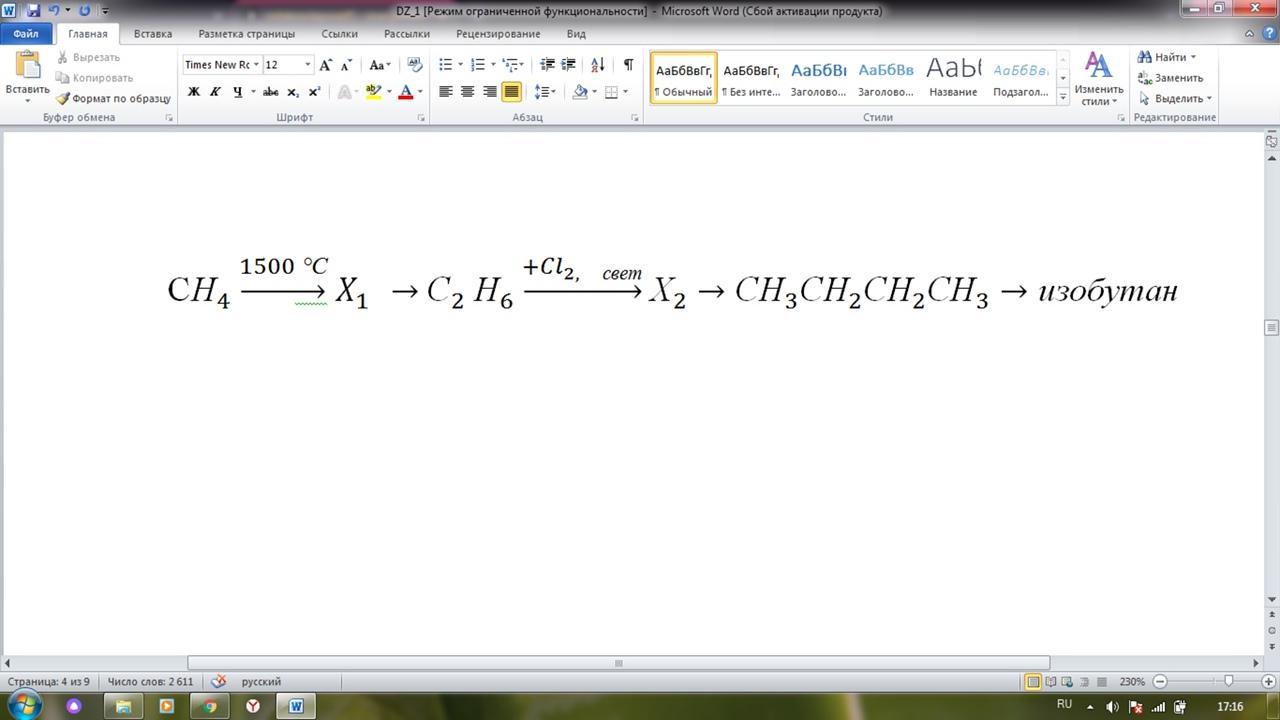Toggle show paragraph marks
Viewport: 1280px width, 720px height.
tap(628, 65)
